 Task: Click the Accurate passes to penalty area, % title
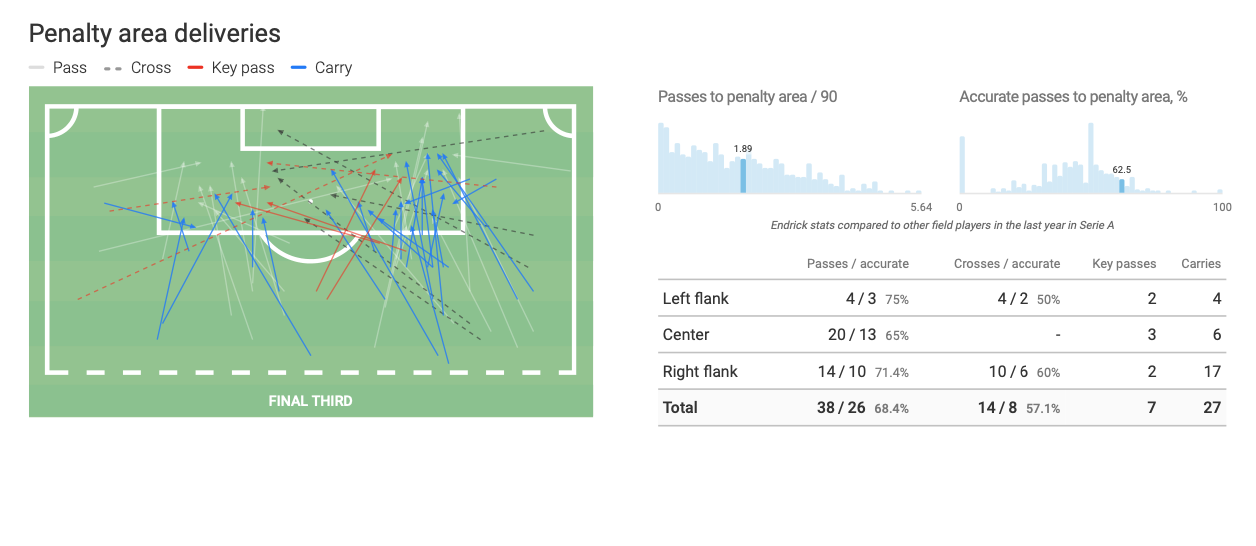coord(1073,97)
